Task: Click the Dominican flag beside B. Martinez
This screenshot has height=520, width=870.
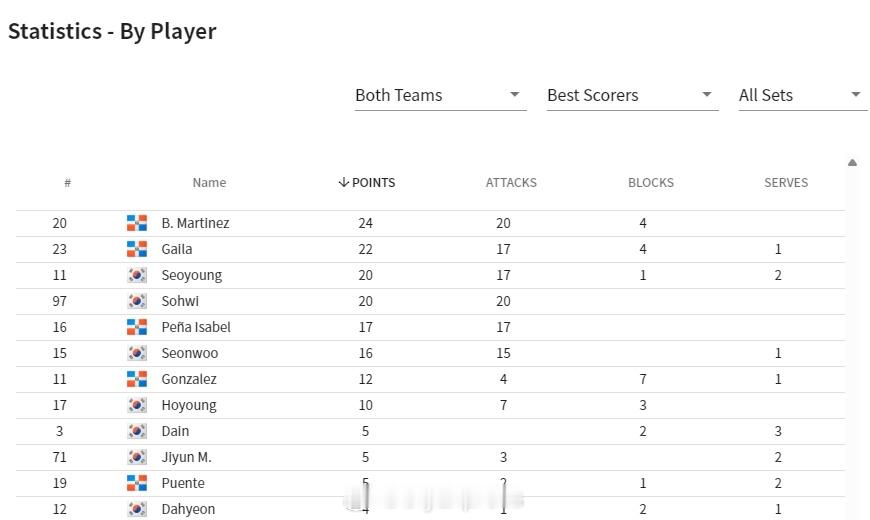Action: [136, 223]
